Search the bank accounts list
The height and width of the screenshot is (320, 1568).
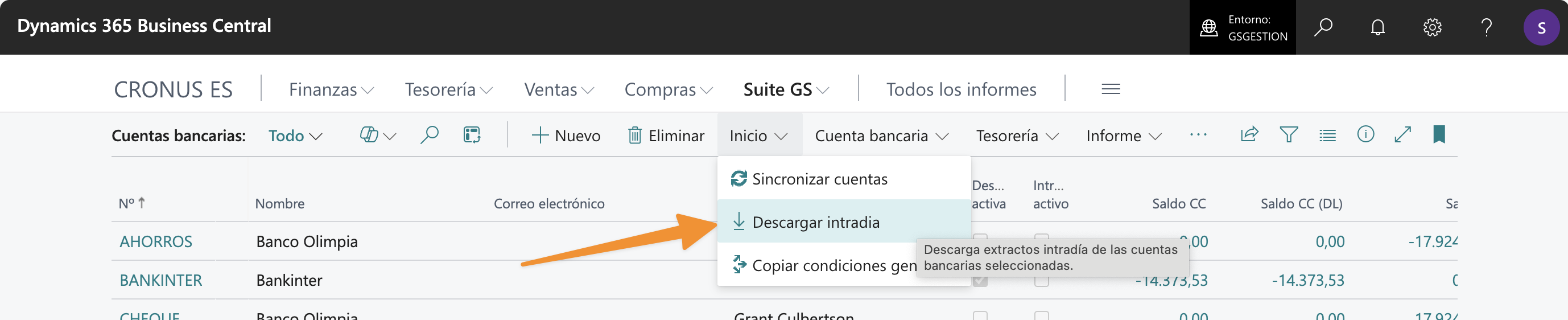click(x=429, y=135)
